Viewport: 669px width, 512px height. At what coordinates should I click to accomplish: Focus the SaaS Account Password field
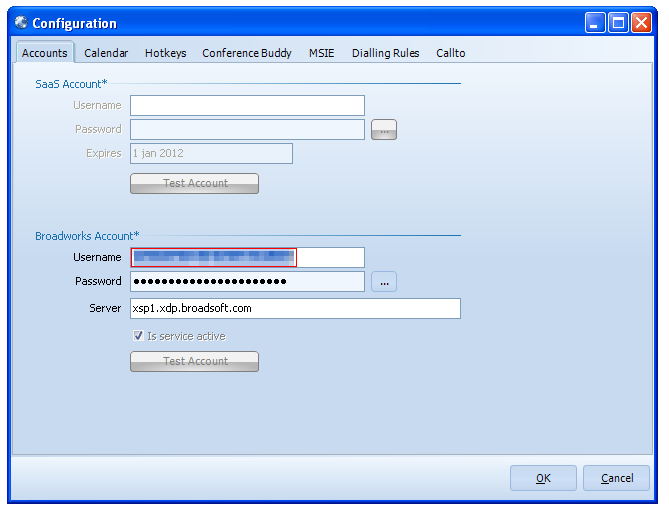(247, 130)
